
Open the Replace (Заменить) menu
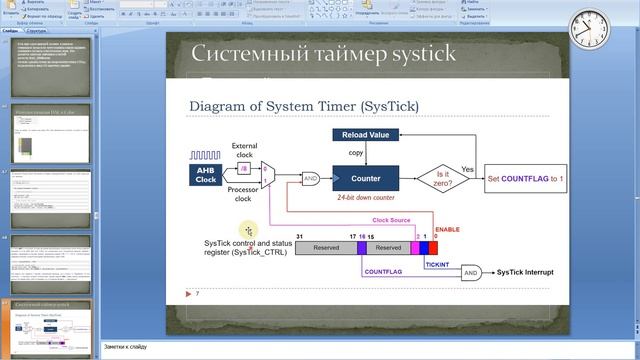point(473,9)
